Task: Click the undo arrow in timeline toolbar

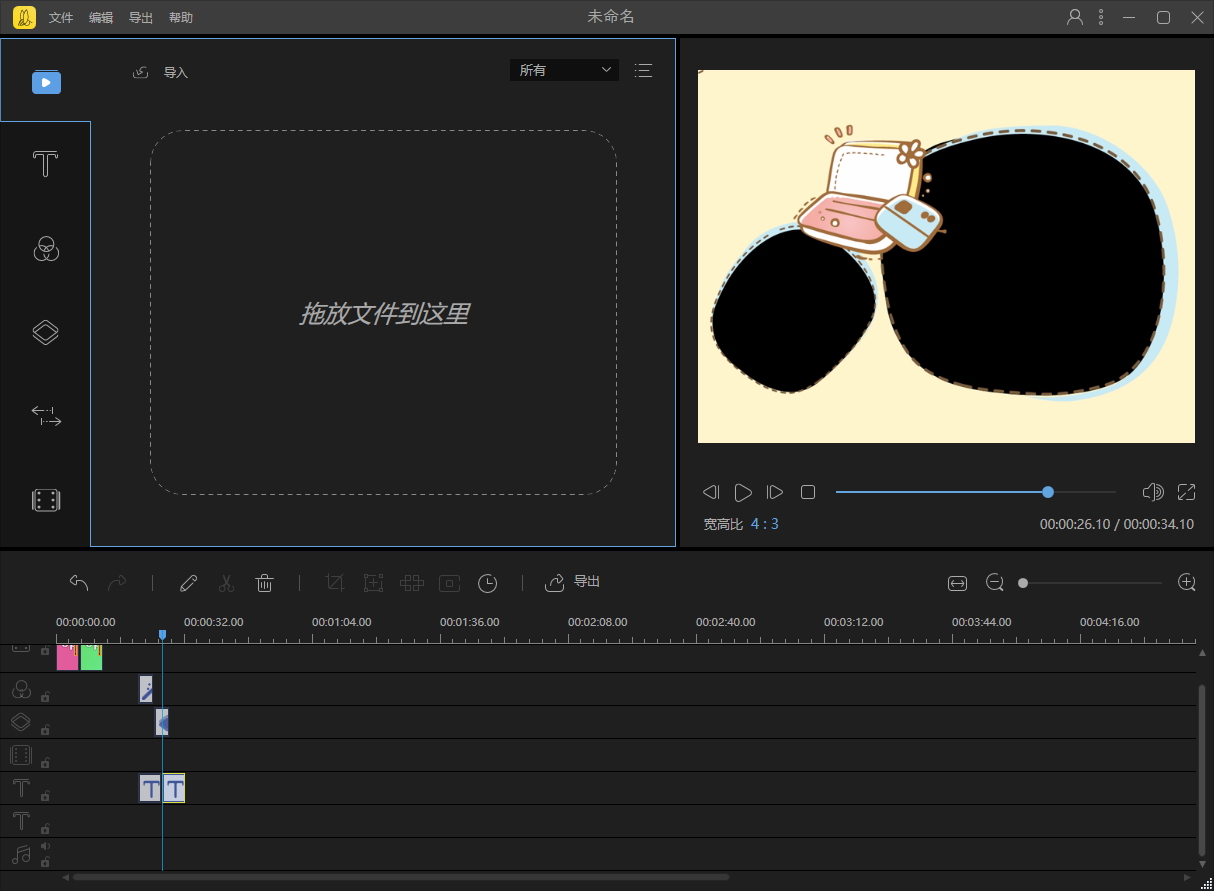Action: pos(79,583)
